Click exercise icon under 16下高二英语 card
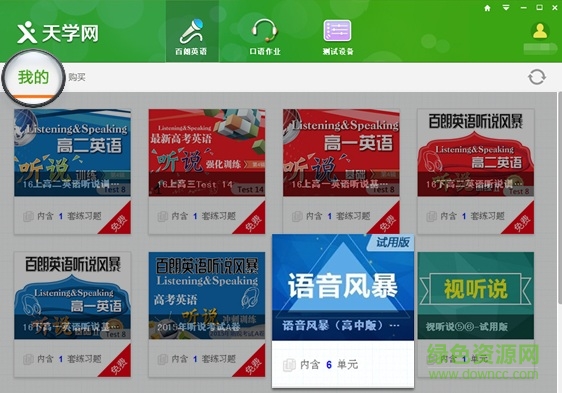Image resolution: width=562 pixels, height=393 pixels. [x=431, y=217]
